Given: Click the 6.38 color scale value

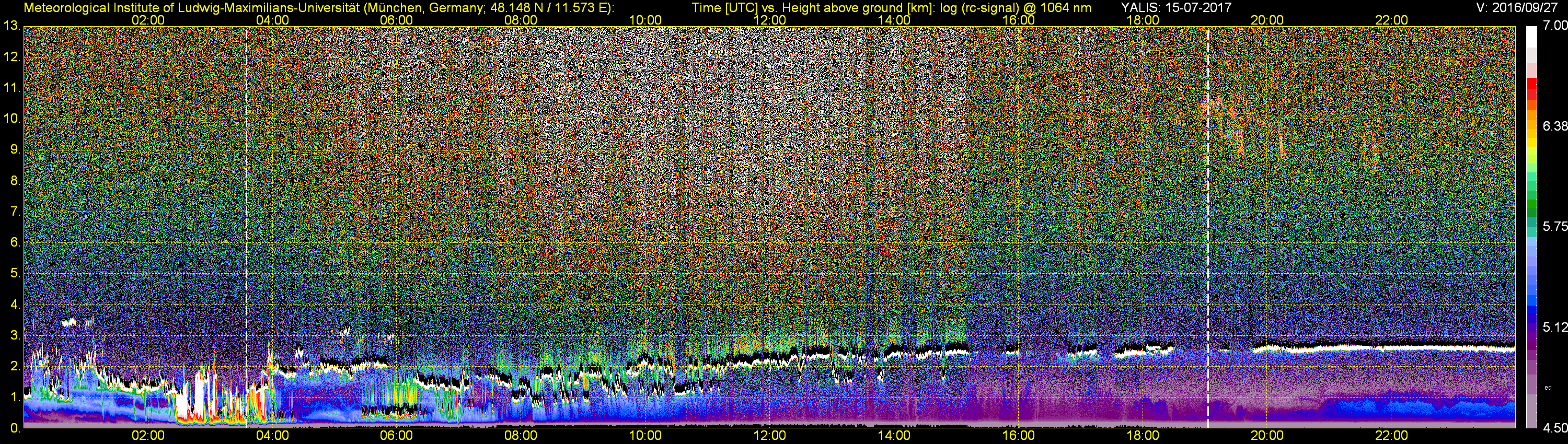Looking at the screenshot, I should 1554,126.
